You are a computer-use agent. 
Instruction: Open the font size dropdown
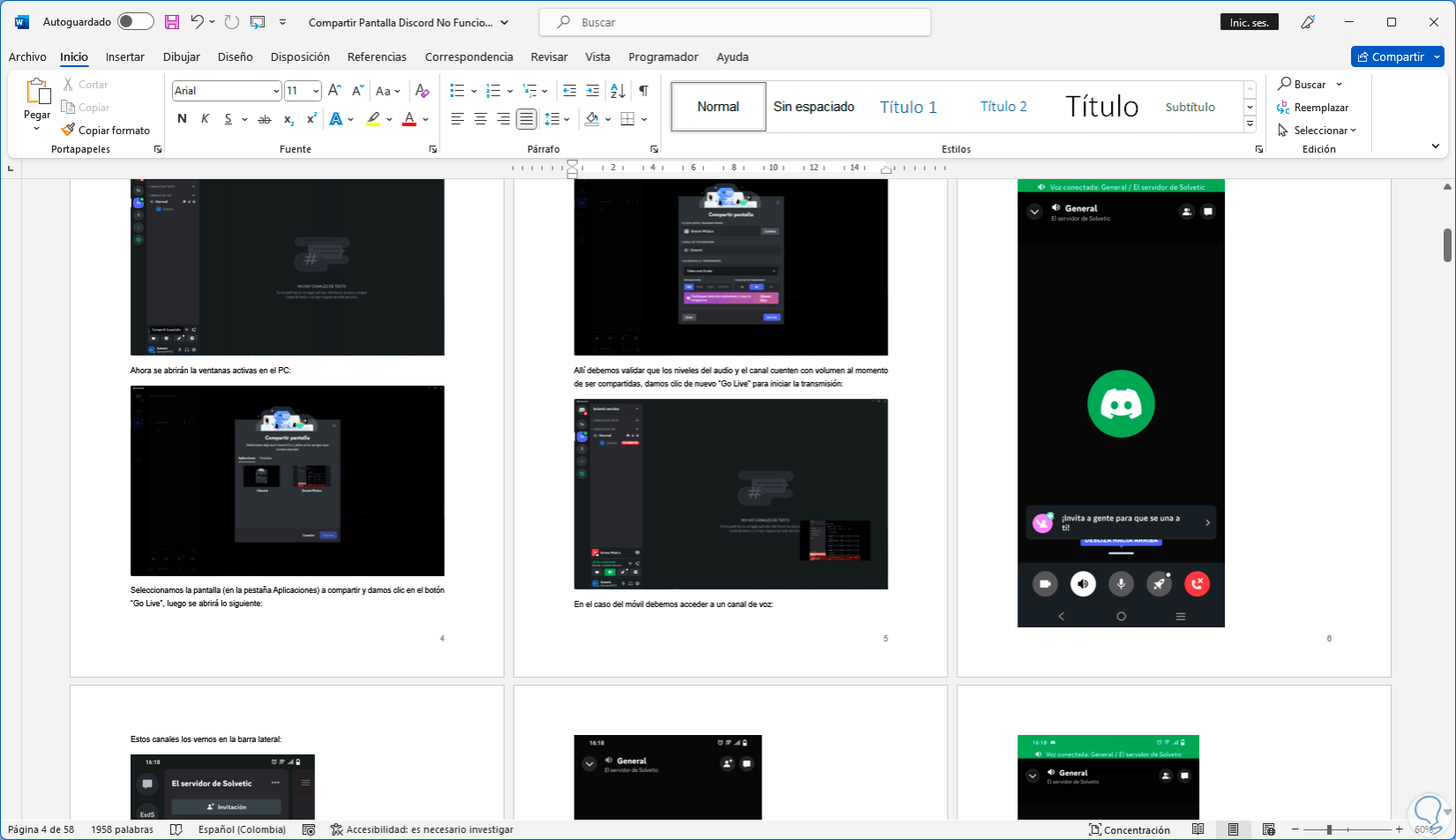[x=316, y=91]
